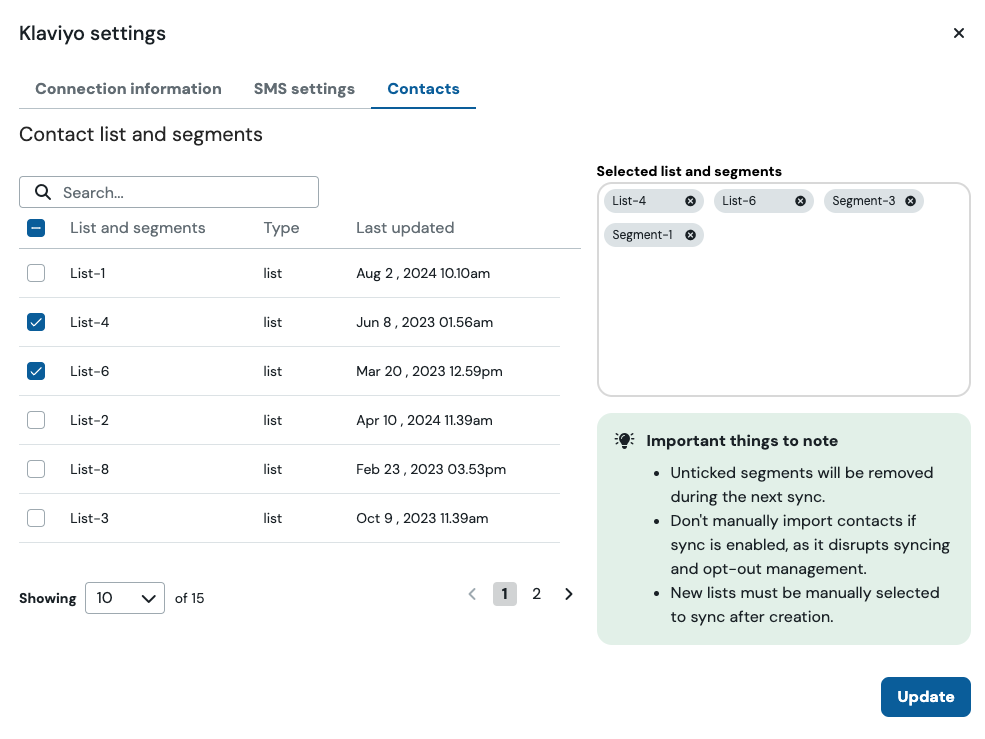Image resolution: width=985 pixels, height=739 pixels.
Task: Click the List-2 row name
Action: pyautogui.click(x=89, y=420)
